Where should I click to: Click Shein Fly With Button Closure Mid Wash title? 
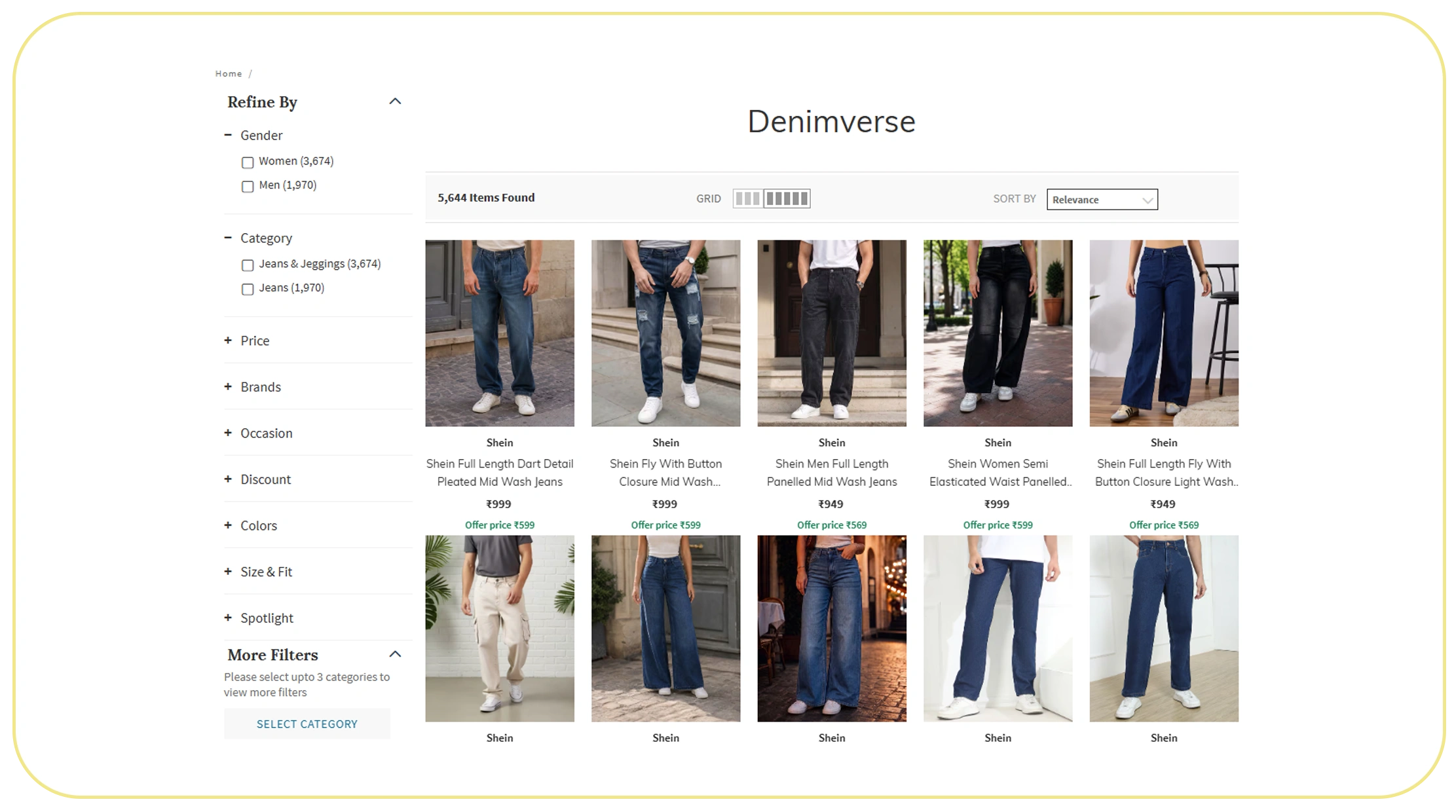coord(665,472)
